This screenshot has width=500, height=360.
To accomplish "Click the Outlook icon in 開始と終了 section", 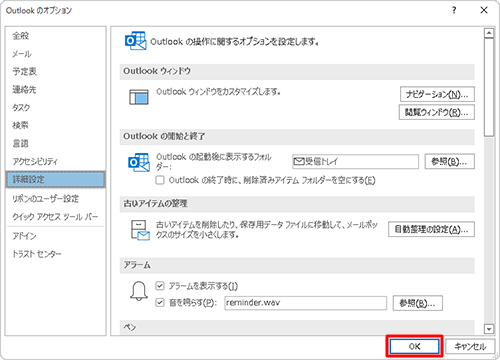I will [139, 162].
